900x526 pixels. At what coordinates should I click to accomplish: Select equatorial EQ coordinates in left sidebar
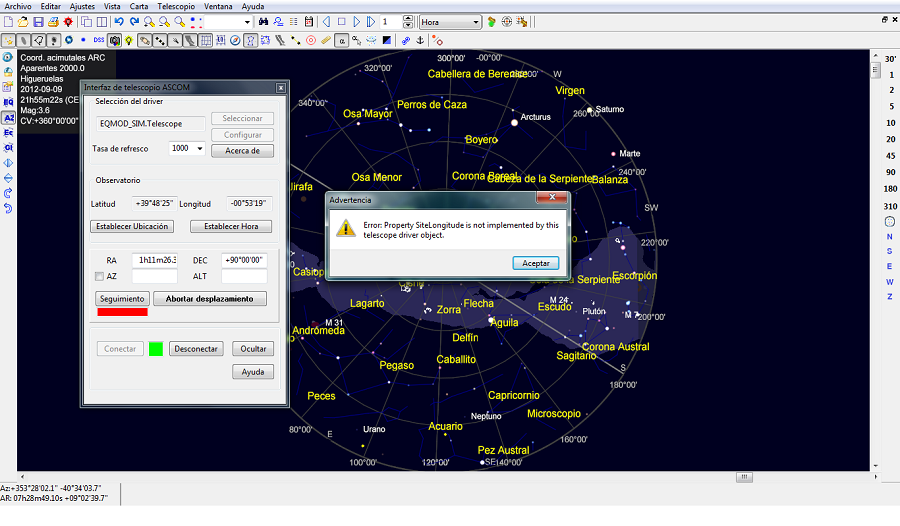8,102
